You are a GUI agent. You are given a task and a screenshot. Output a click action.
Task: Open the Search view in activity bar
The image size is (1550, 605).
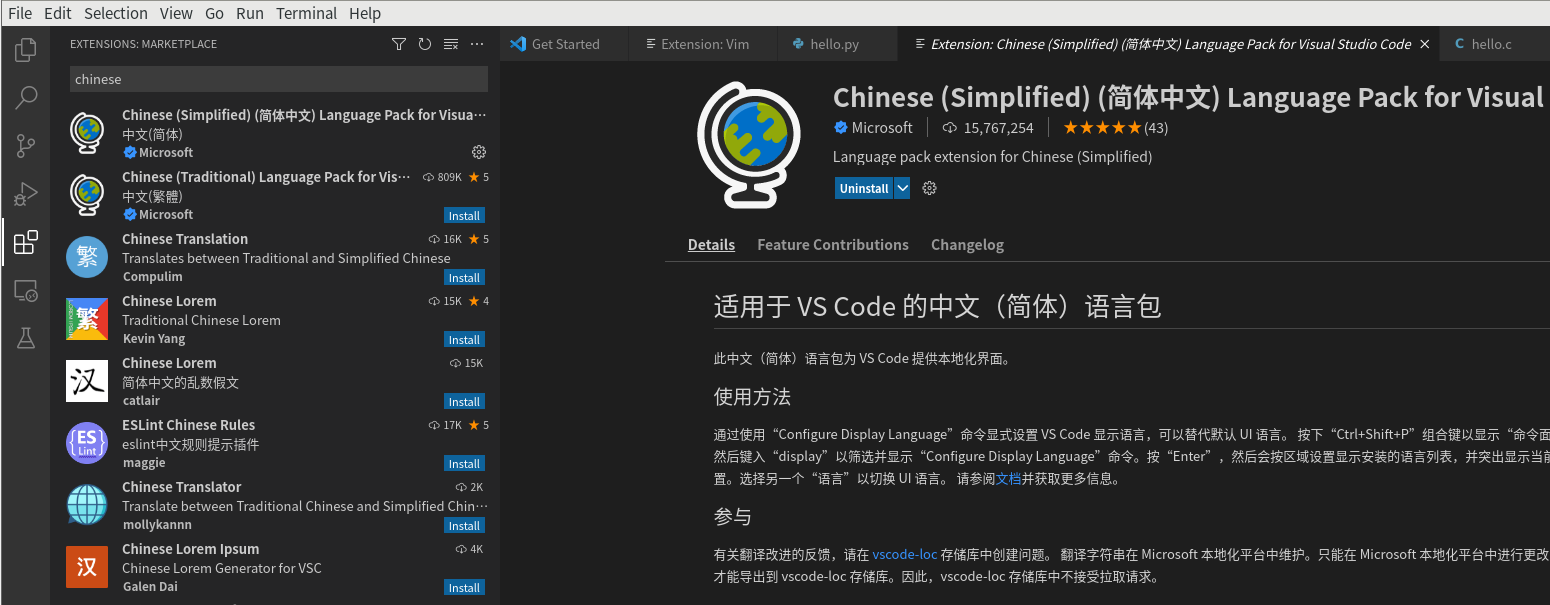click(x=26, y=97)
